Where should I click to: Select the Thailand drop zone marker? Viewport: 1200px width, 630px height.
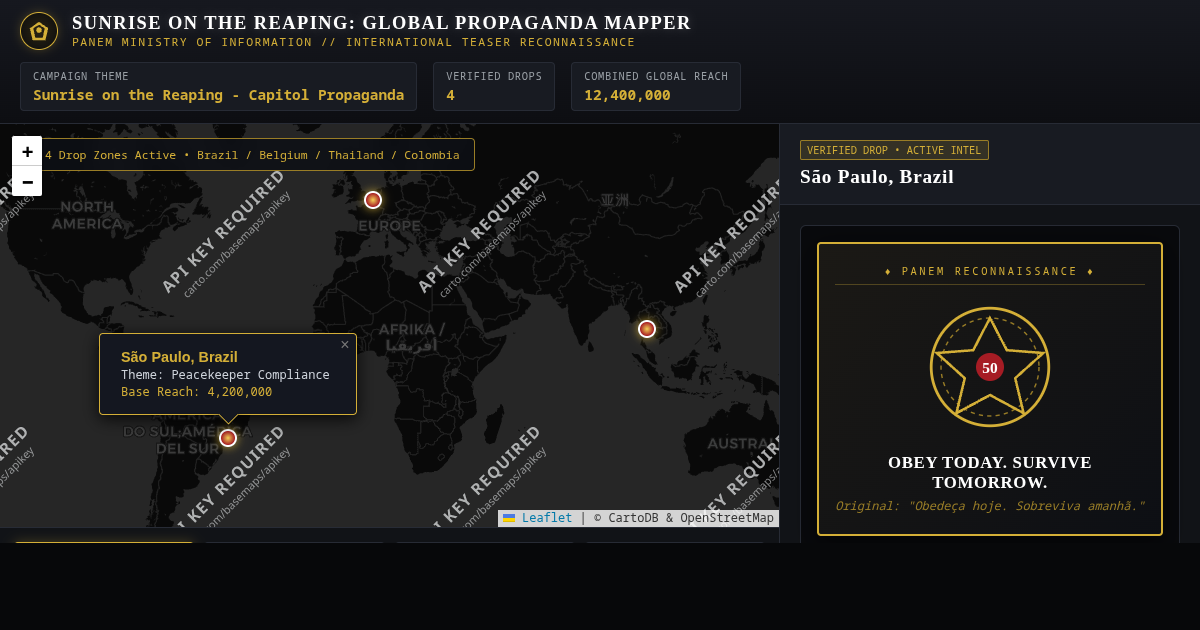(647, 329)
